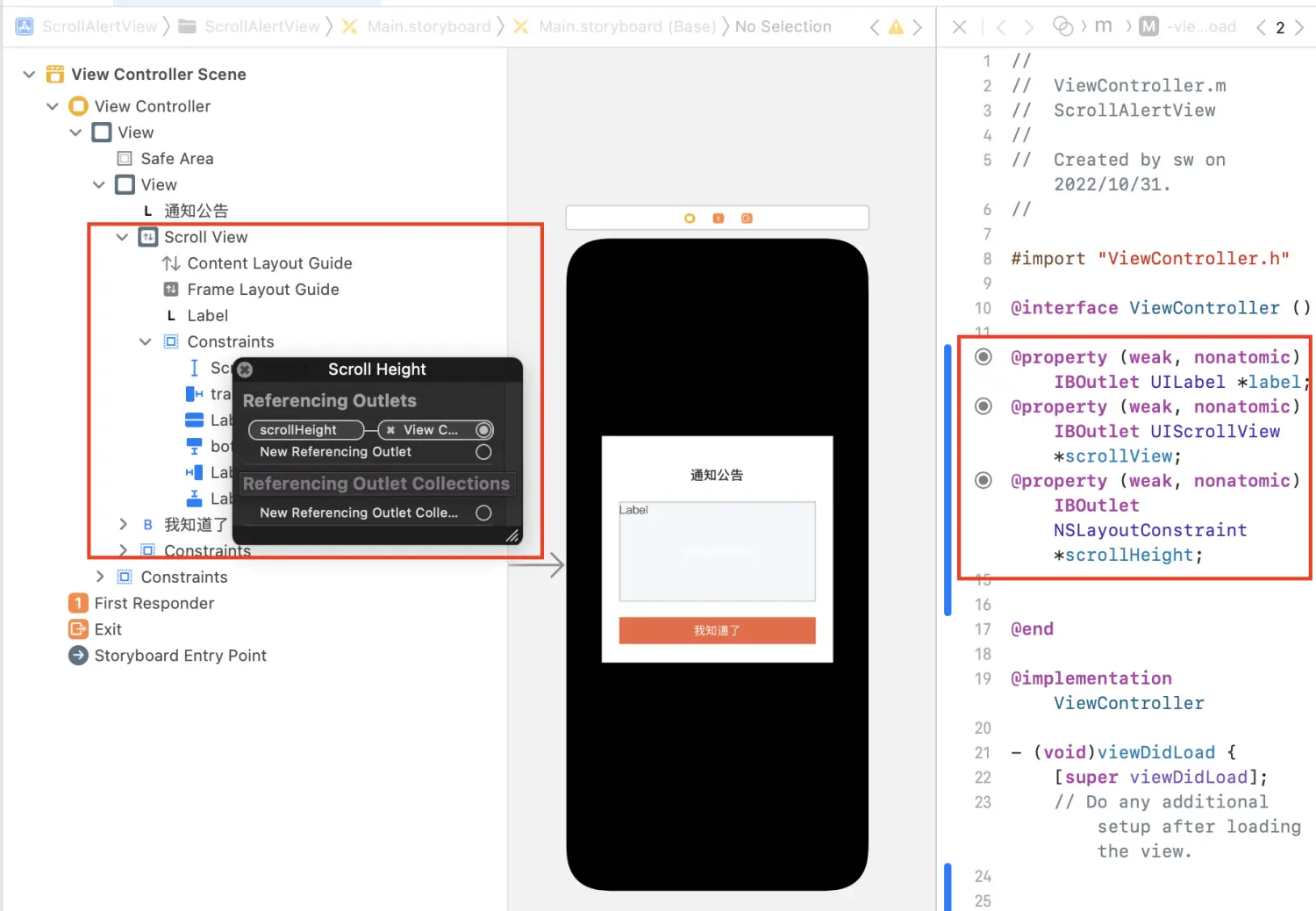The image size is (1316, 911).
Task: Select the ScrollAlertView folder breadcrumb
Action: [x=261, y=27]
